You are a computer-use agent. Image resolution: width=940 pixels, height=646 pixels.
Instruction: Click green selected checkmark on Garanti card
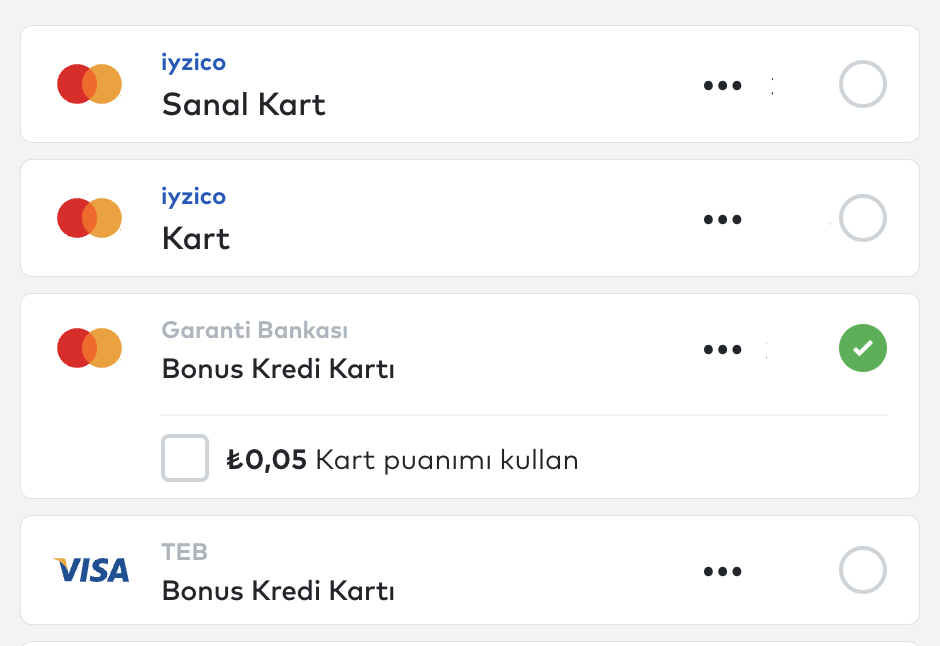click(x=862, y=348)
